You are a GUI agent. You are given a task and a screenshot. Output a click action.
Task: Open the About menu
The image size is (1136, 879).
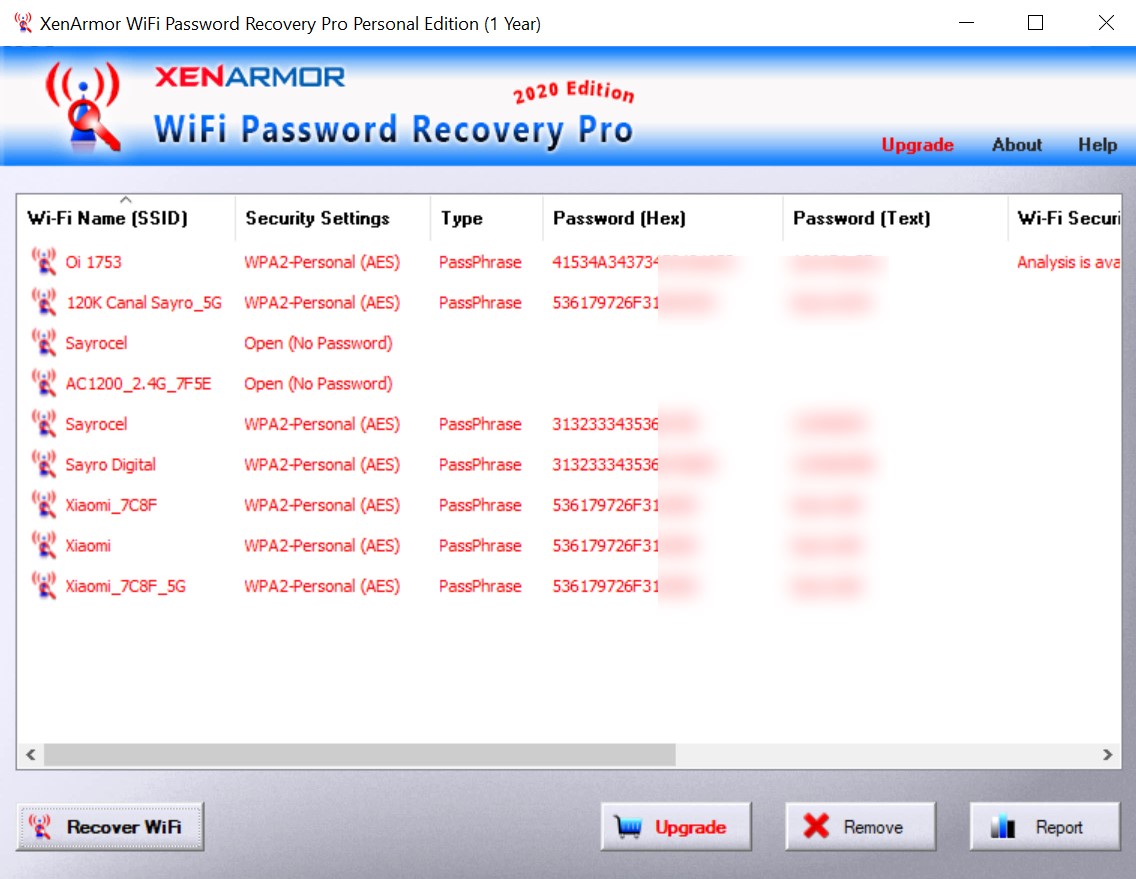point(1016,145)
